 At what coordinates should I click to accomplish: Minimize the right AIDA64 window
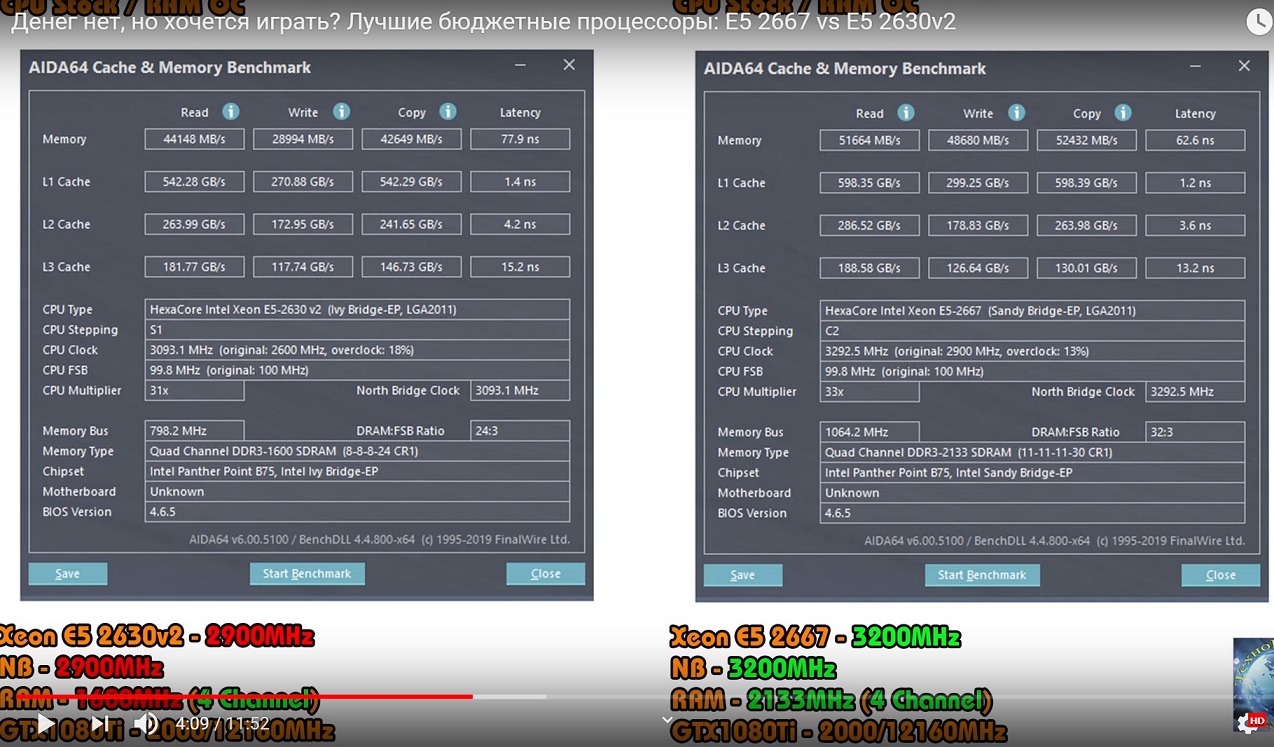pos(1197,66)
